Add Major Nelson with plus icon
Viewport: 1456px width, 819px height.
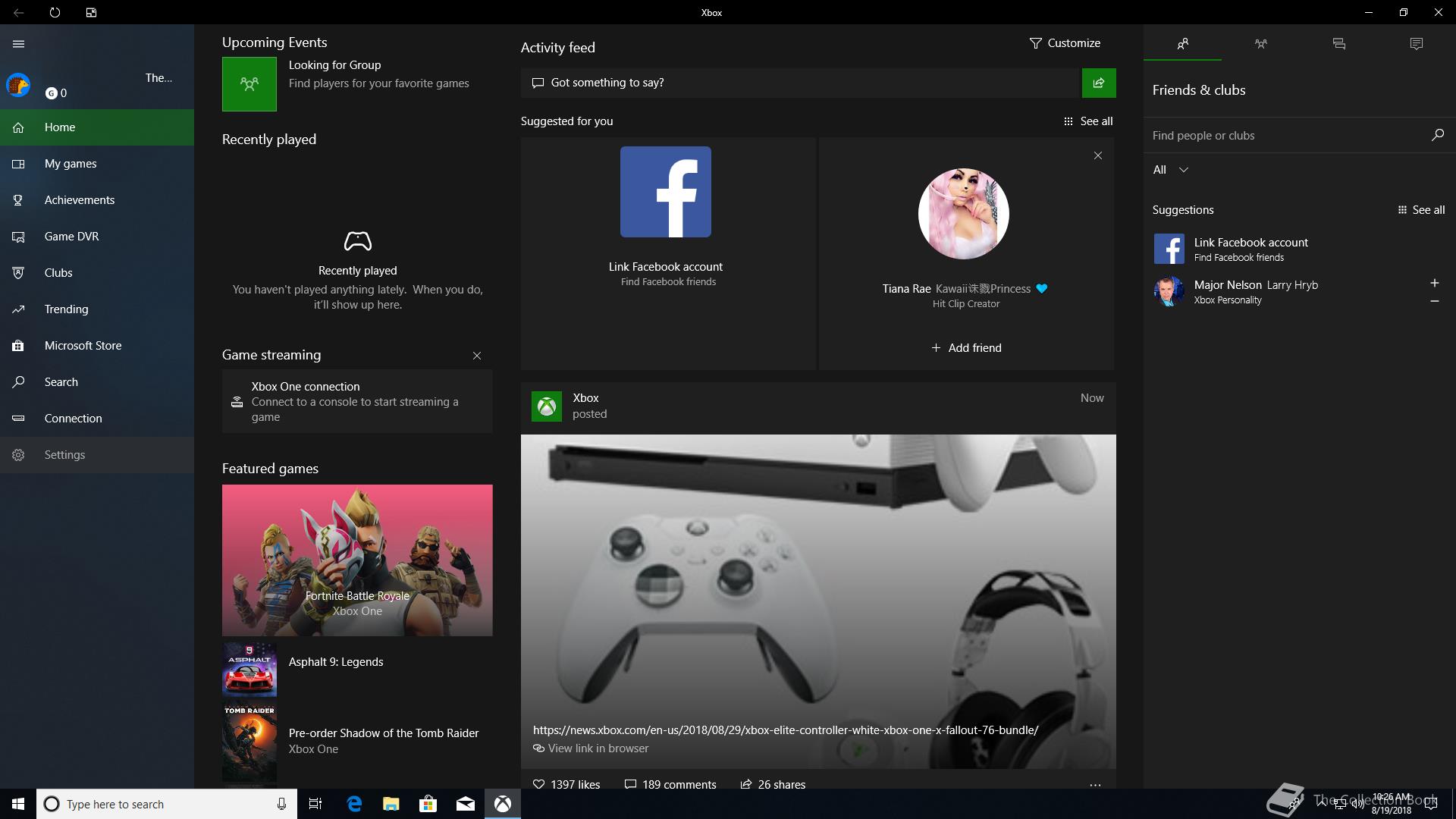tap(1434, 283)
